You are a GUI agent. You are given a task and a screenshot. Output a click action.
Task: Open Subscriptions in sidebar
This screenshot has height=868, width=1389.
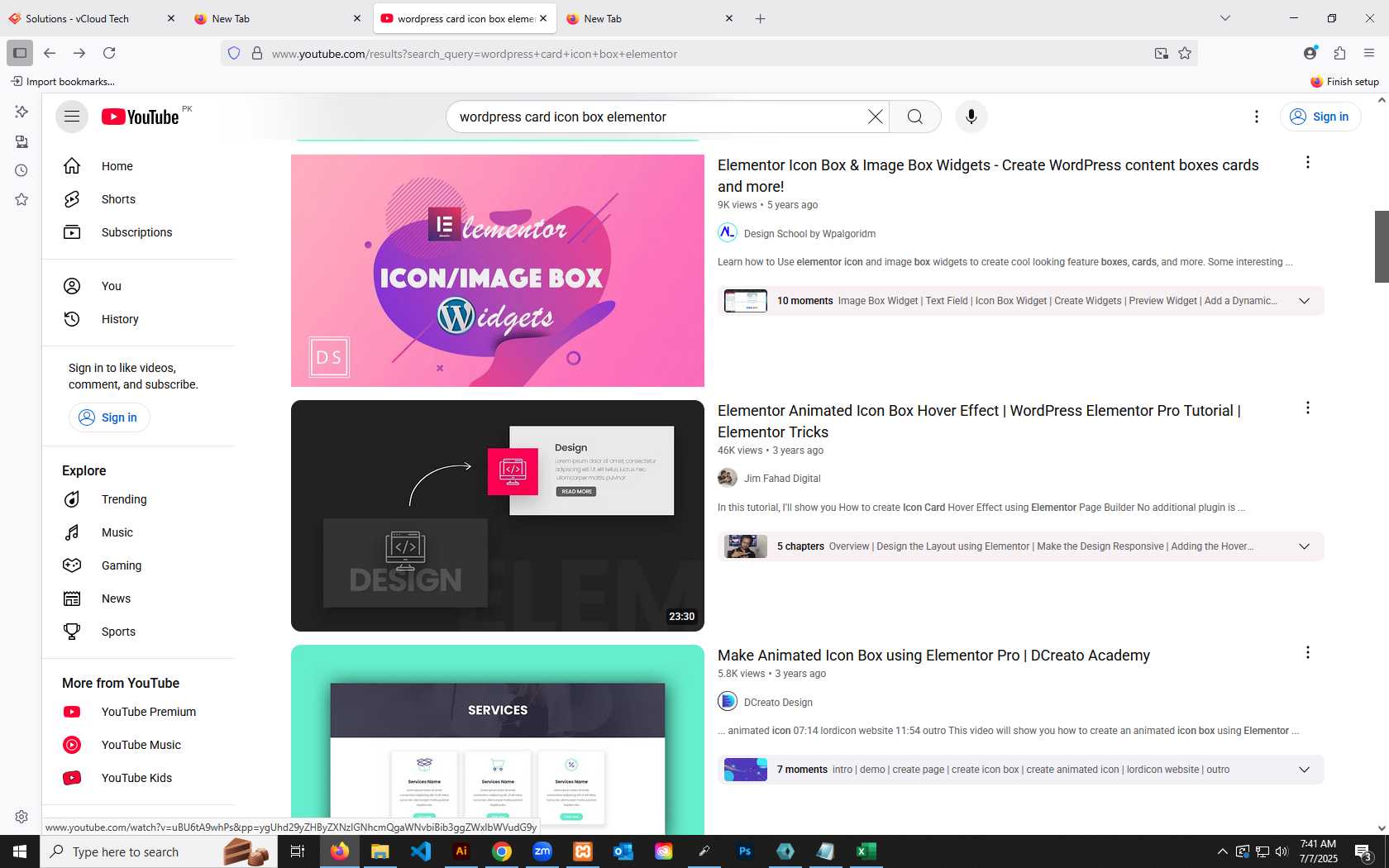[x=138, y=232]
